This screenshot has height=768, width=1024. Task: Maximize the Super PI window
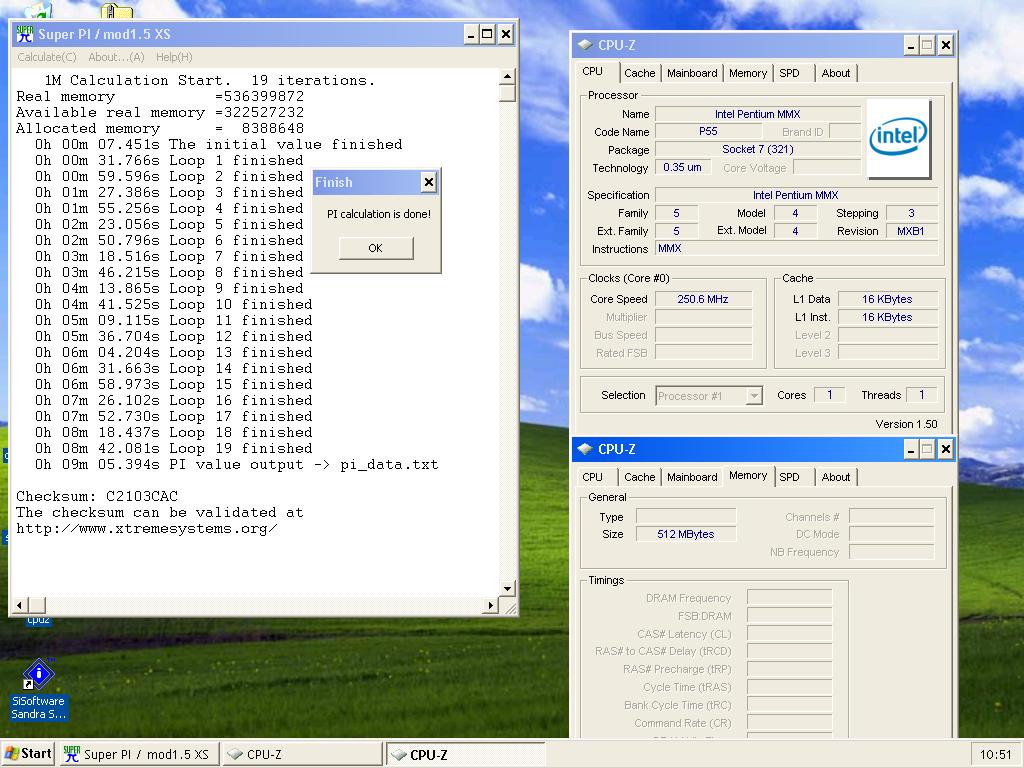click(x=487, y=35)
